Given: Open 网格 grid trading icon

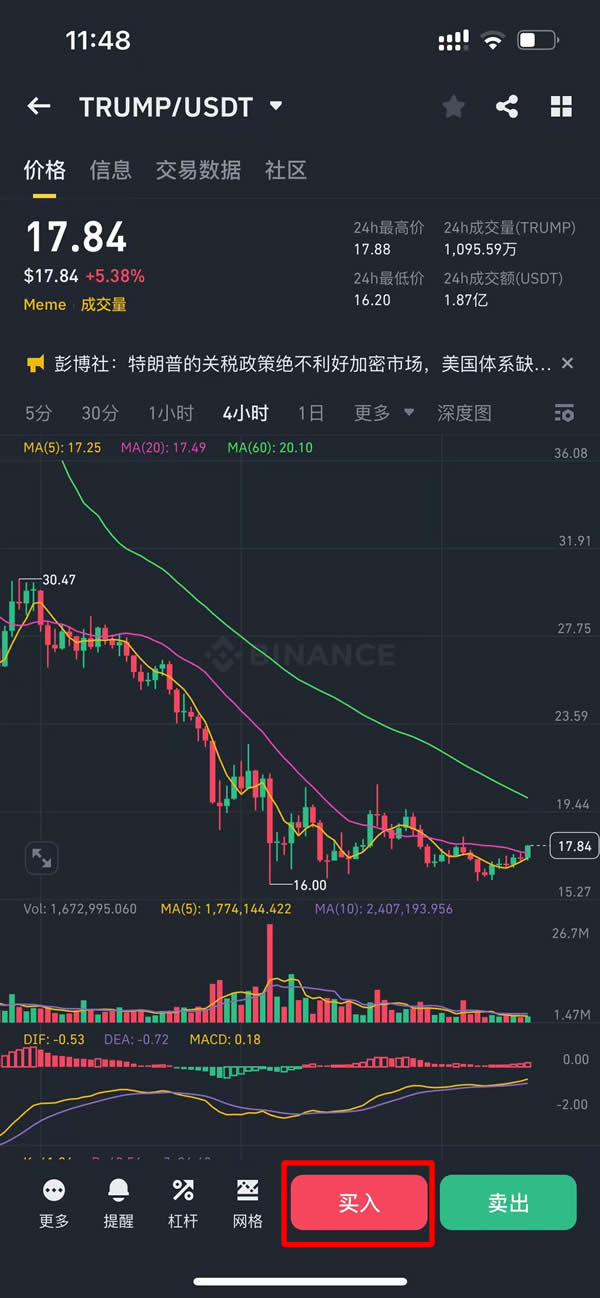Looking at the screenshot, I should (x=247, y=1202).
